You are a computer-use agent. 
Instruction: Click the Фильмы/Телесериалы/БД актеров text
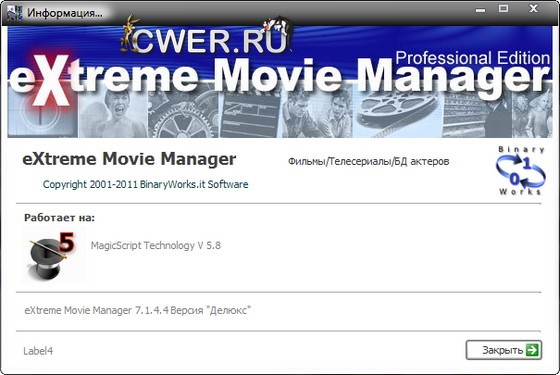click(x=368, y=162)
